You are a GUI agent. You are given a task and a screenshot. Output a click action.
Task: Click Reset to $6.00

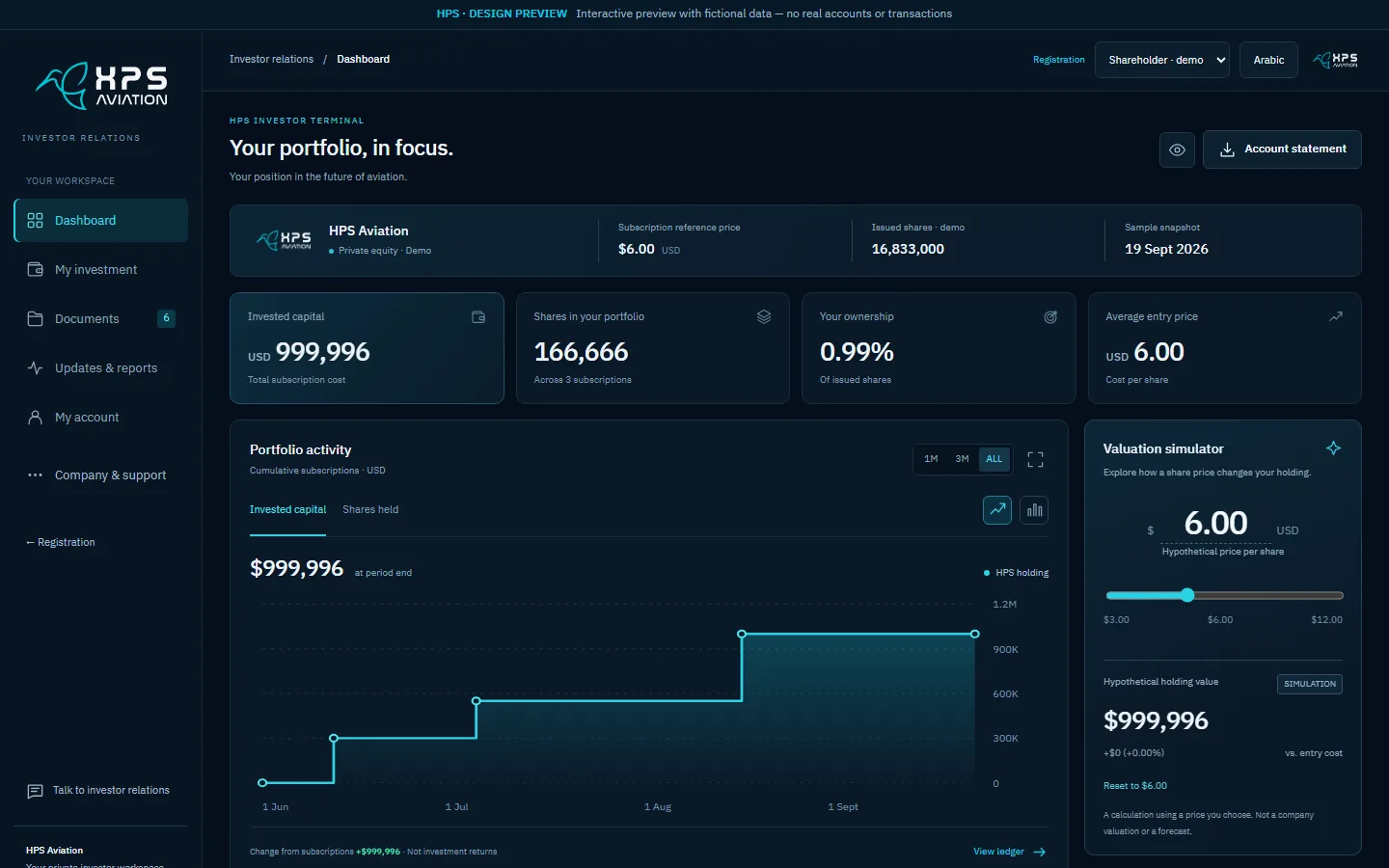pos(1134,786)
